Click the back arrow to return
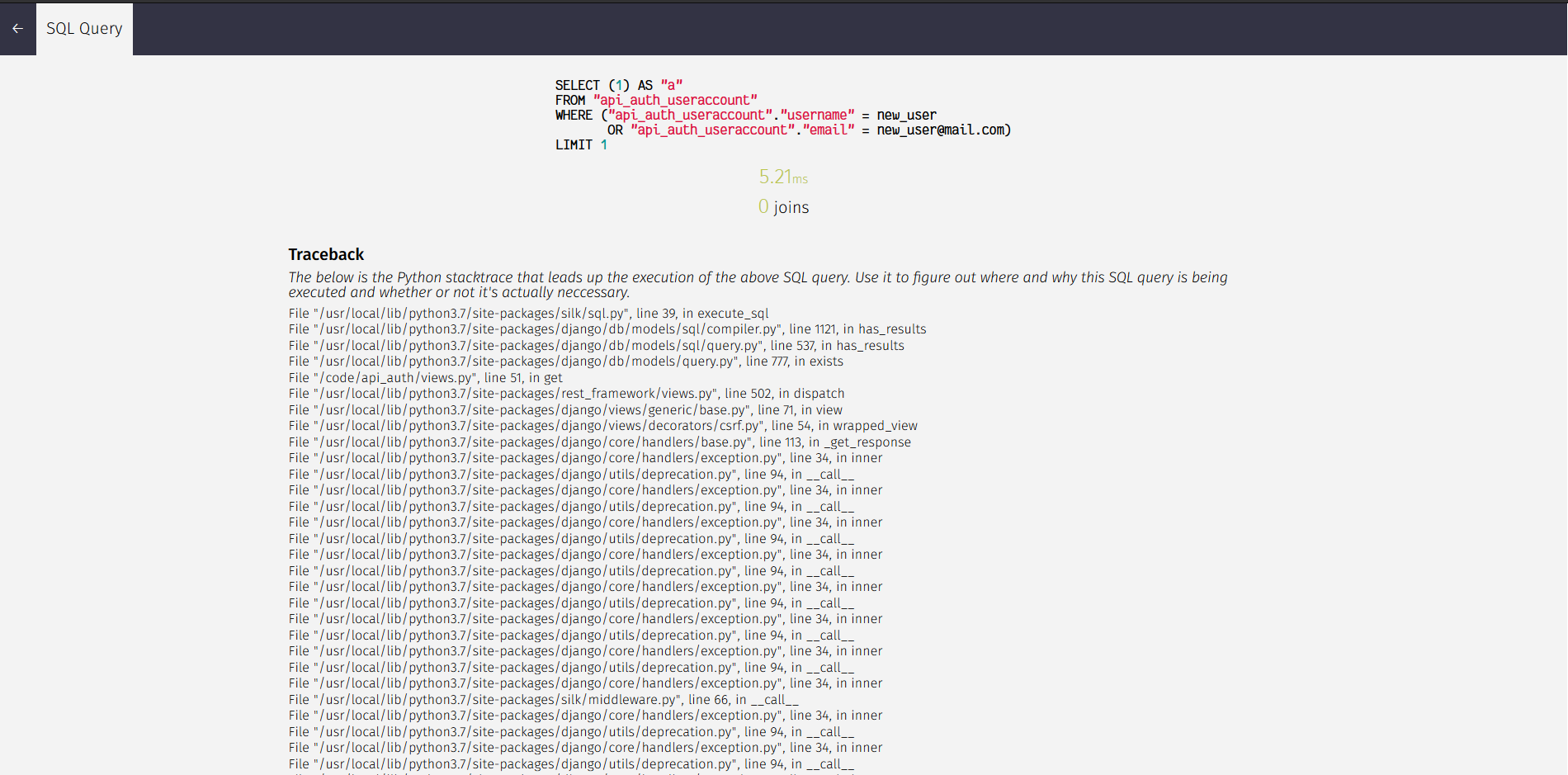Screen dimensions: 1568x775 (17, 28)
